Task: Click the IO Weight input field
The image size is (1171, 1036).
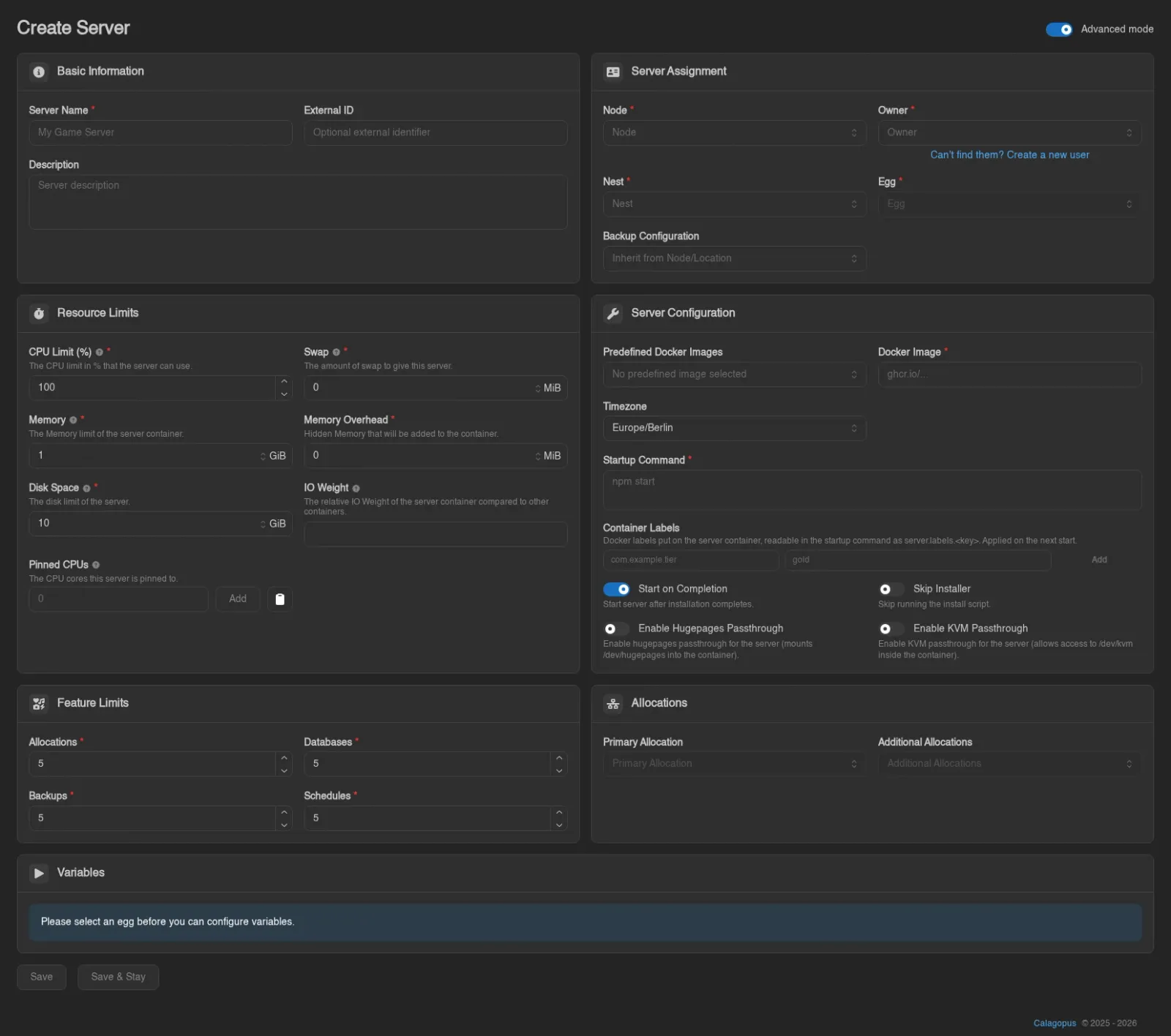Action: 435,534
